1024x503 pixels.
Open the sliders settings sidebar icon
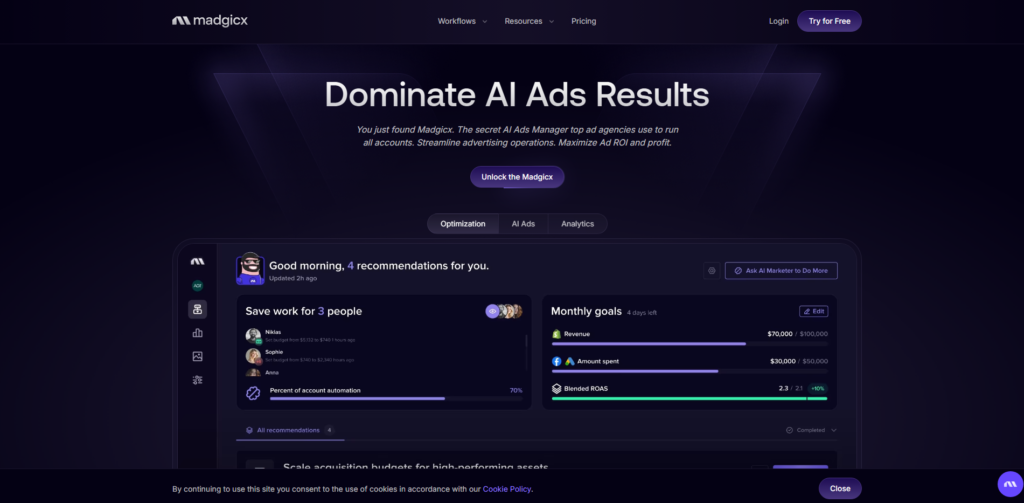tap(197, 380)
